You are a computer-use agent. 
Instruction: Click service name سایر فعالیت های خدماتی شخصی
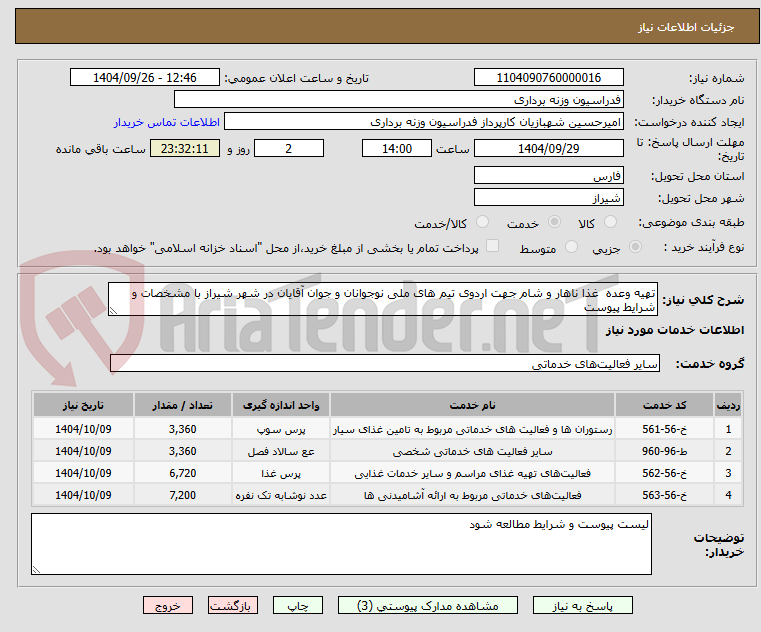point(472,452)
